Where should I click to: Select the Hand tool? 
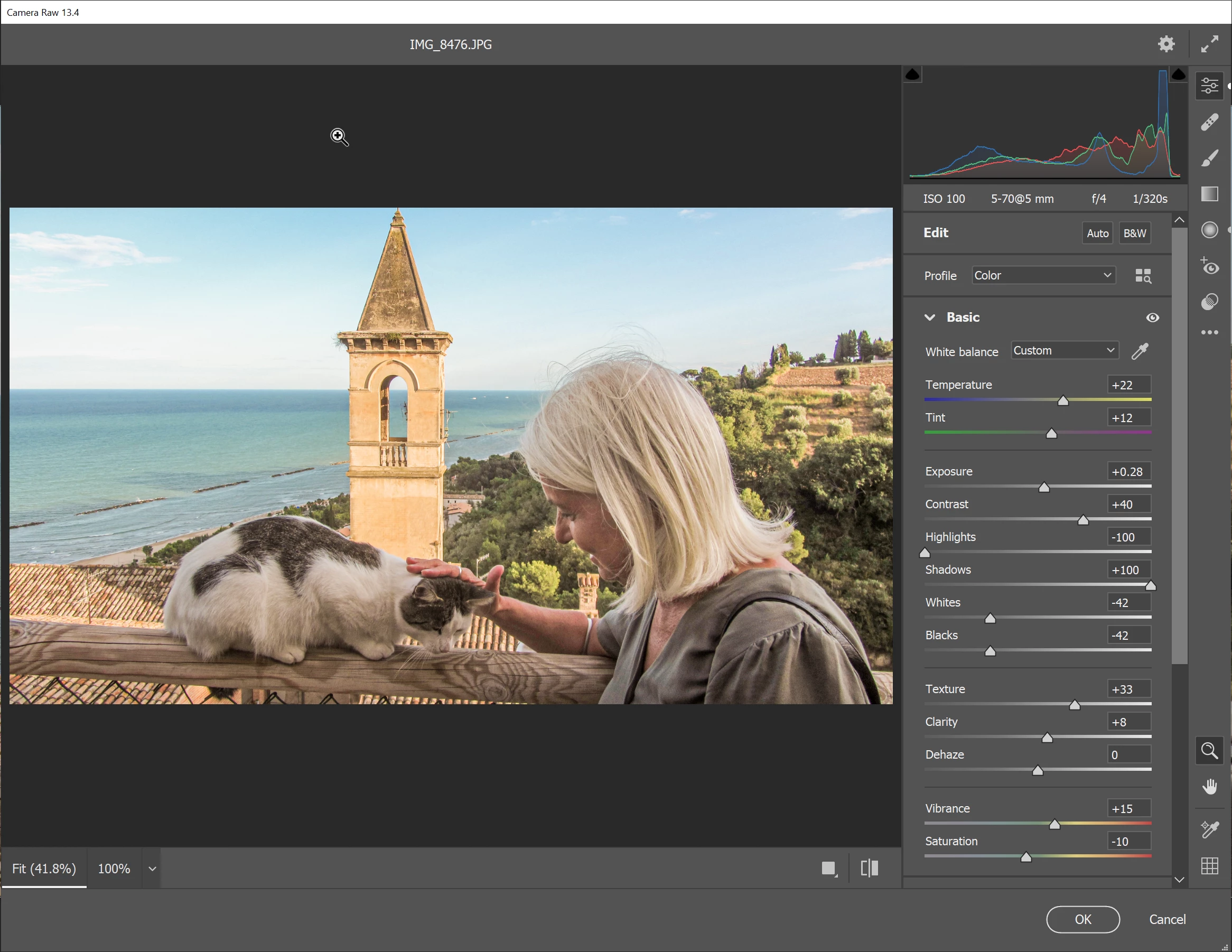click(x=1209, y=786)
